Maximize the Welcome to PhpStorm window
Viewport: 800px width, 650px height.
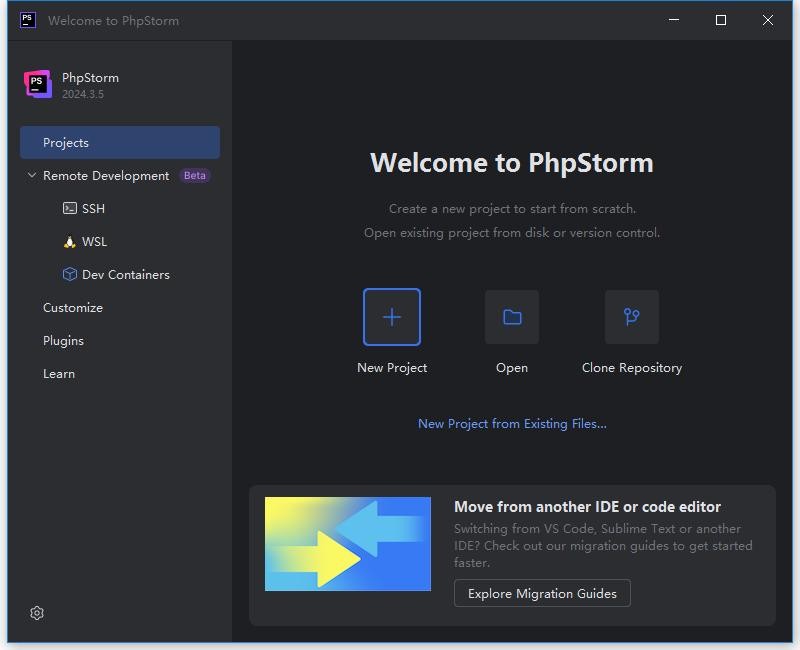click(x=721, y=20)
